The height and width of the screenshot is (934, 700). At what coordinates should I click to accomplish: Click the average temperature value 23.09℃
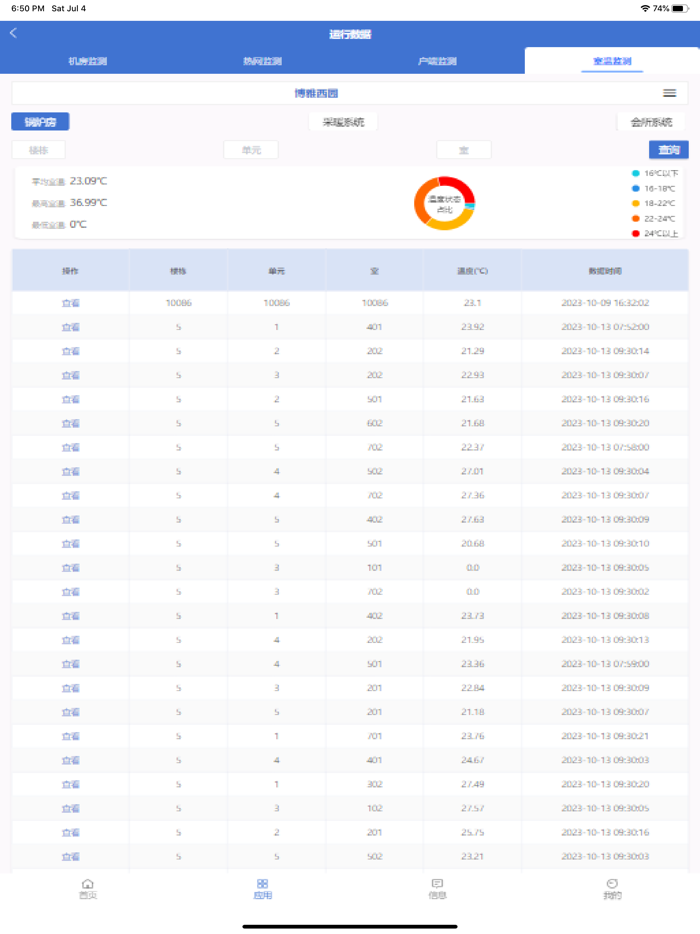point(88,181)
